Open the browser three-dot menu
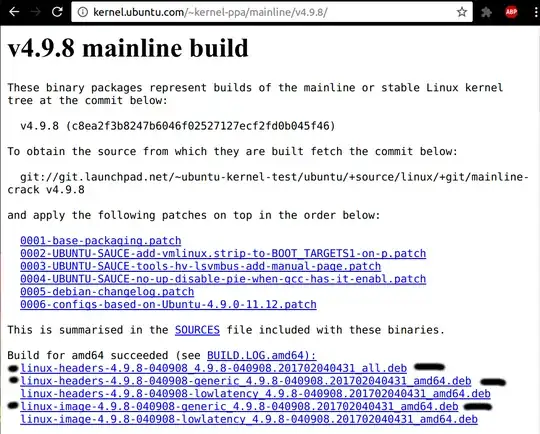 tap(536, 12)
